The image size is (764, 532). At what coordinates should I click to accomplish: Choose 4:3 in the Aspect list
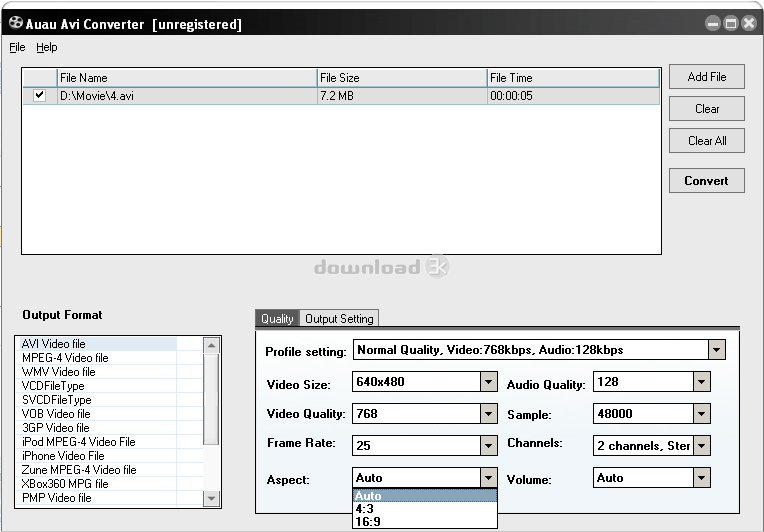click(424, 509)
